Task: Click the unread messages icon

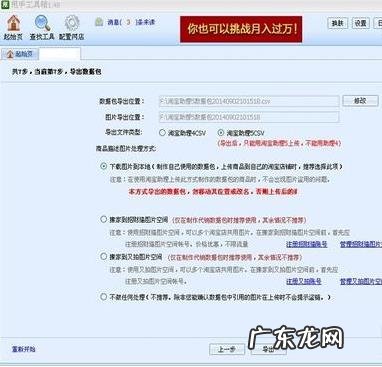Action: click(99, 22)
